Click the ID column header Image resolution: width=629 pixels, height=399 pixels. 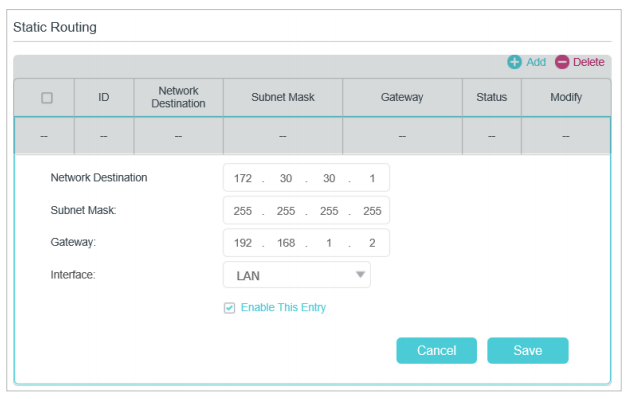pyautogui.click(x=103, y=97)
